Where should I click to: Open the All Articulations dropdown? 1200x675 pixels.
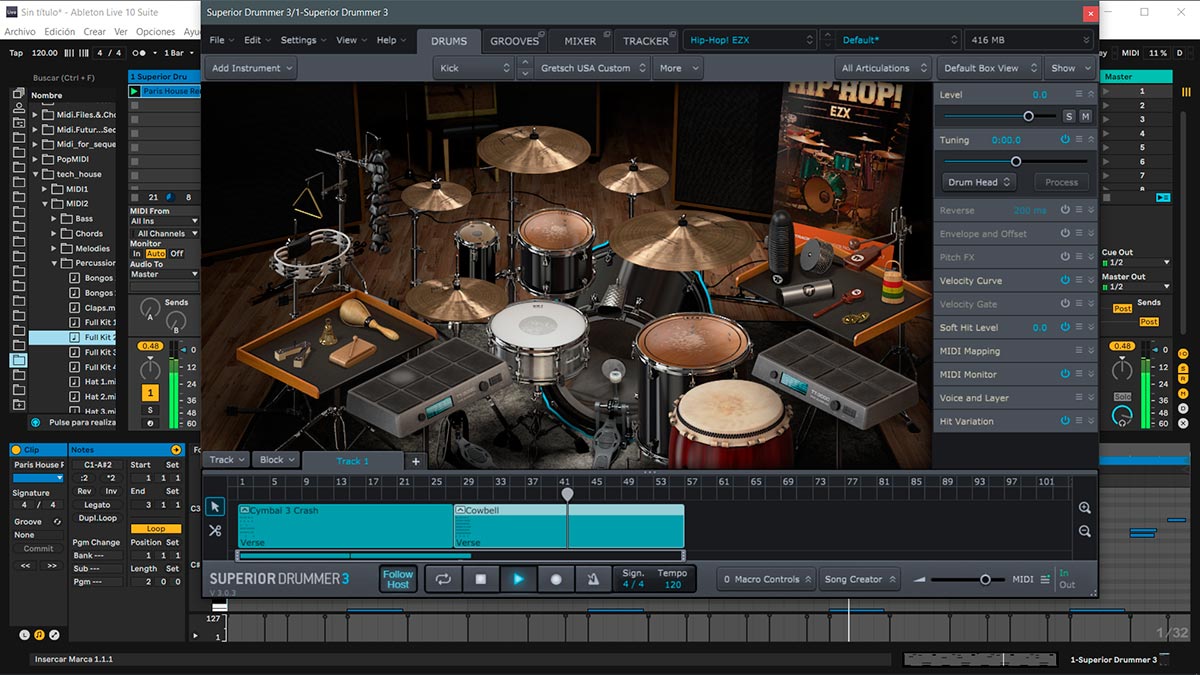point(881,68)
